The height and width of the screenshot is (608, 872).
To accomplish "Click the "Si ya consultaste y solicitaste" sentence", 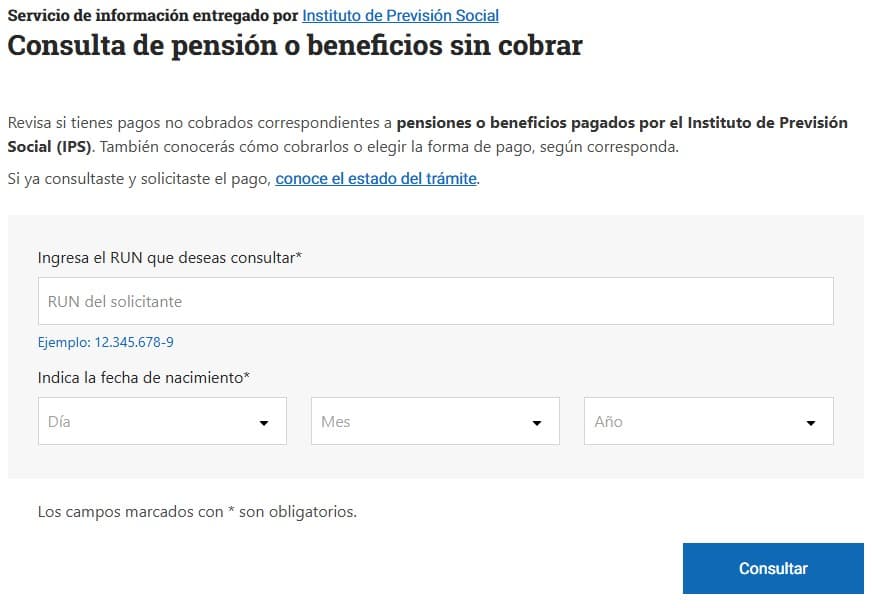I will click(140, 180).
